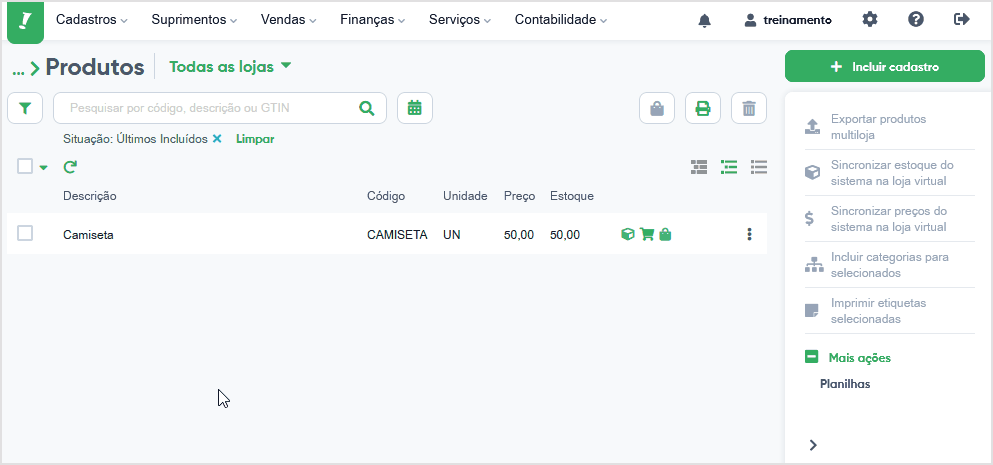
Task: Switch to the compact list view
Action: pos(759,167)
